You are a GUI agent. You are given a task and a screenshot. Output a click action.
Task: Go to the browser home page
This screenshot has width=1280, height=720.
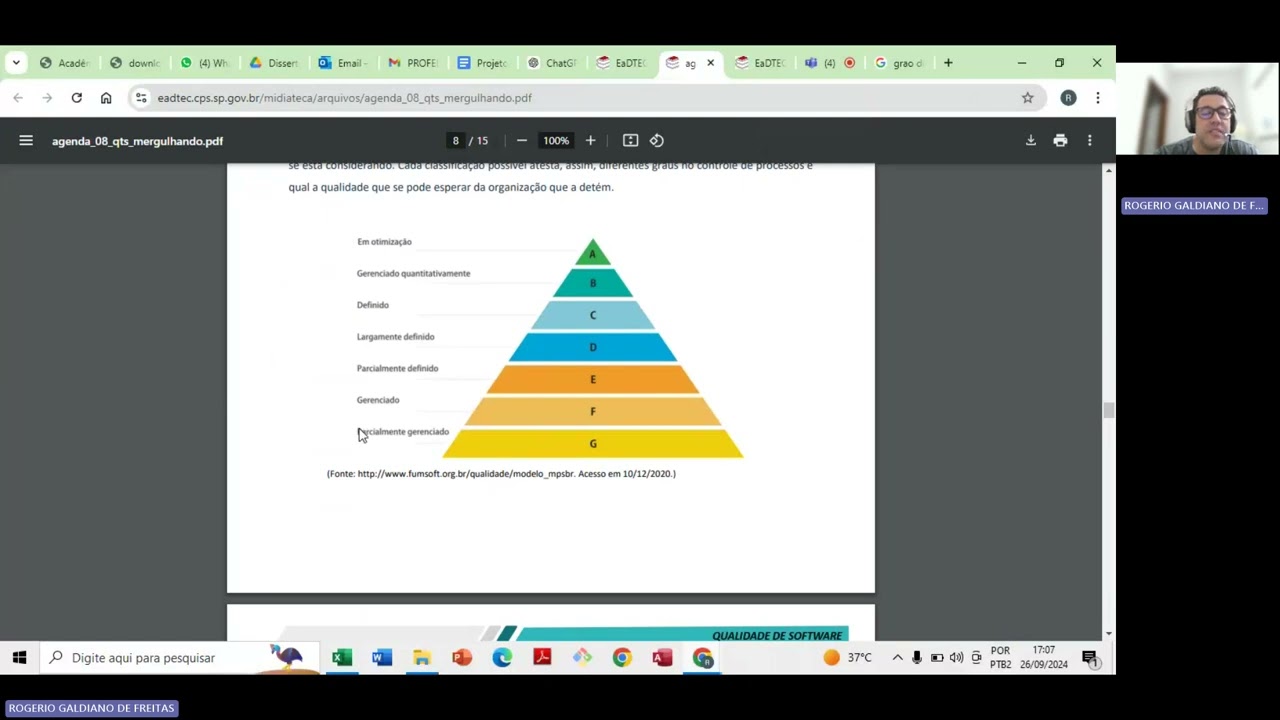(x=106, y=98)
